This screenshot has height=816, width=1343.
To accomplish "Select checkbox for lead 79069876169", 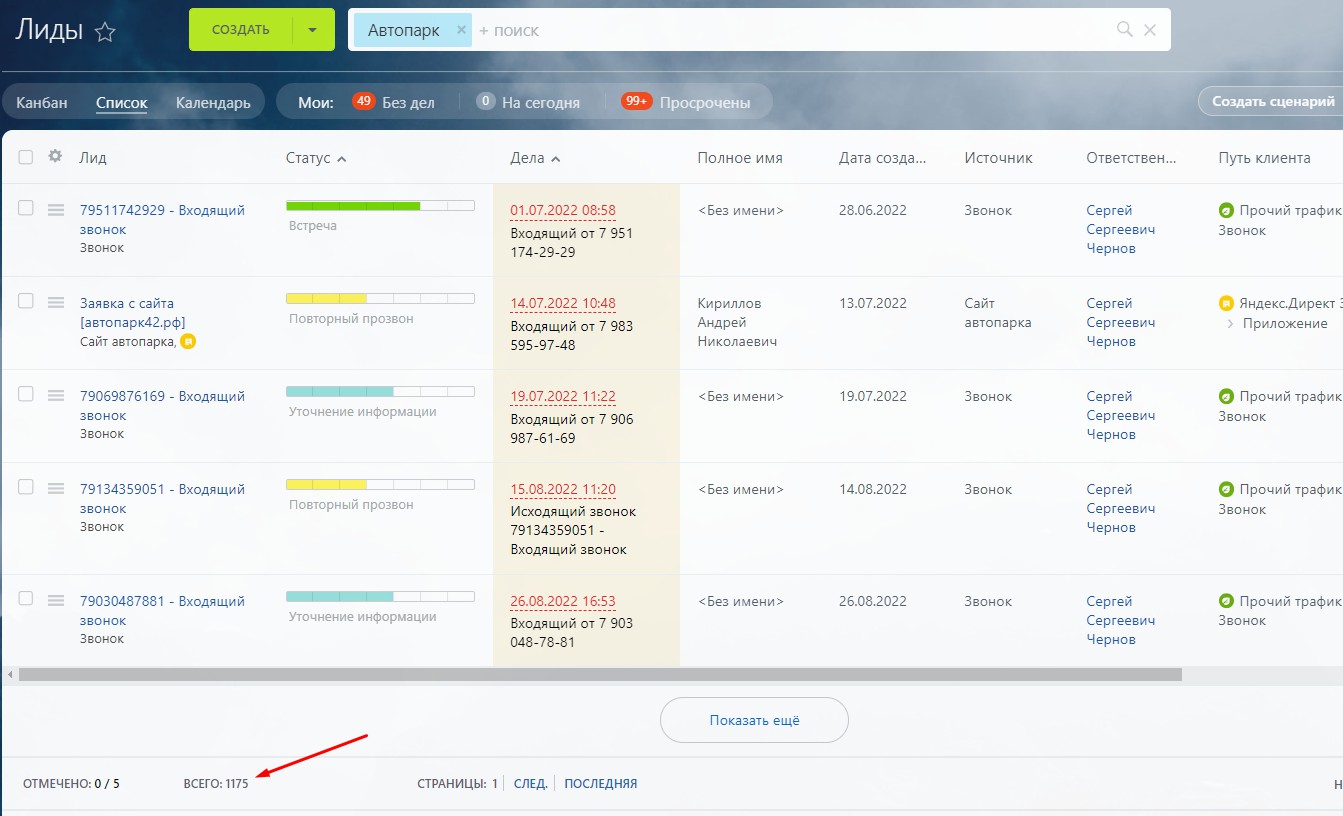I will pos(26,394).
